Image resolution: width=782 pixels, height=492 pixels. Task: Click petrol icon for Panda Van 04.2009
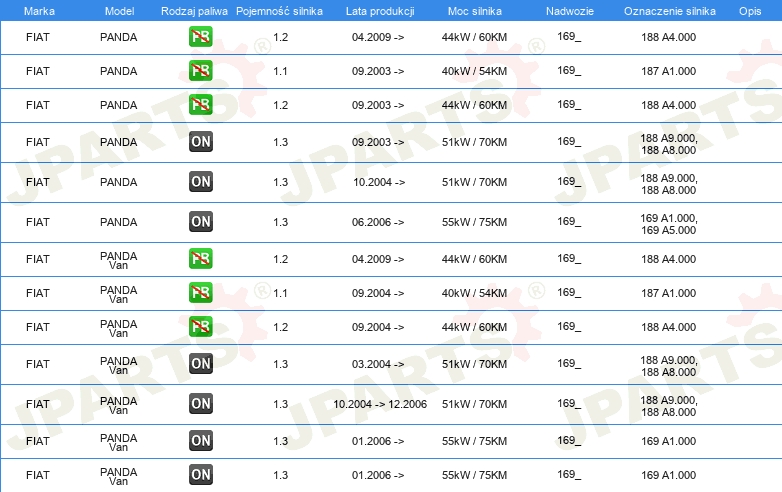point(200,259)
